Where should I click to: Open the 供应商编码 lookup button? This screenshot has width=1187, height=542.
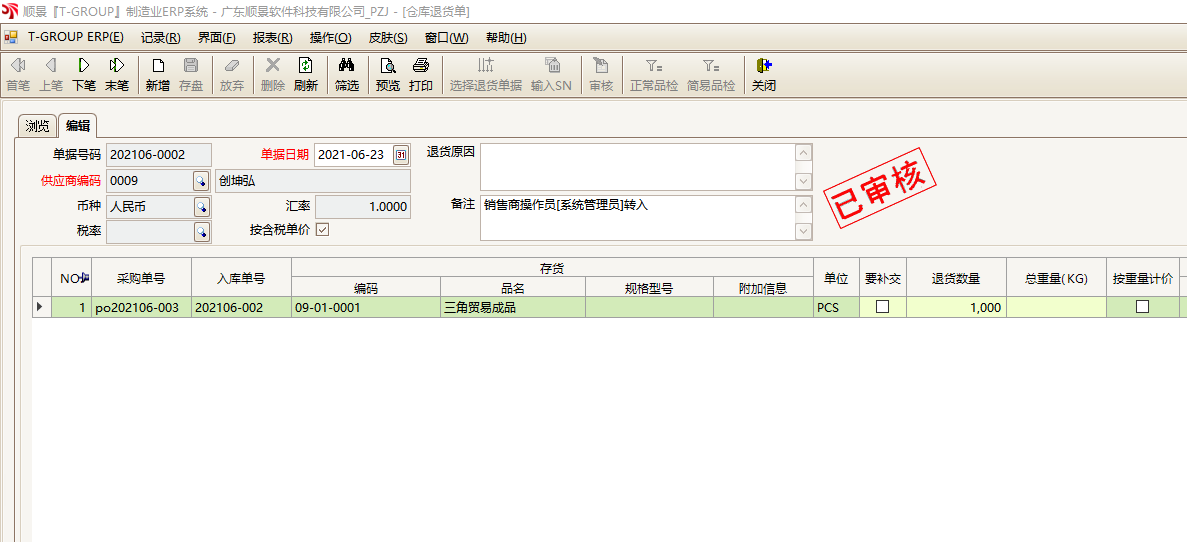[x=201, y=181]
